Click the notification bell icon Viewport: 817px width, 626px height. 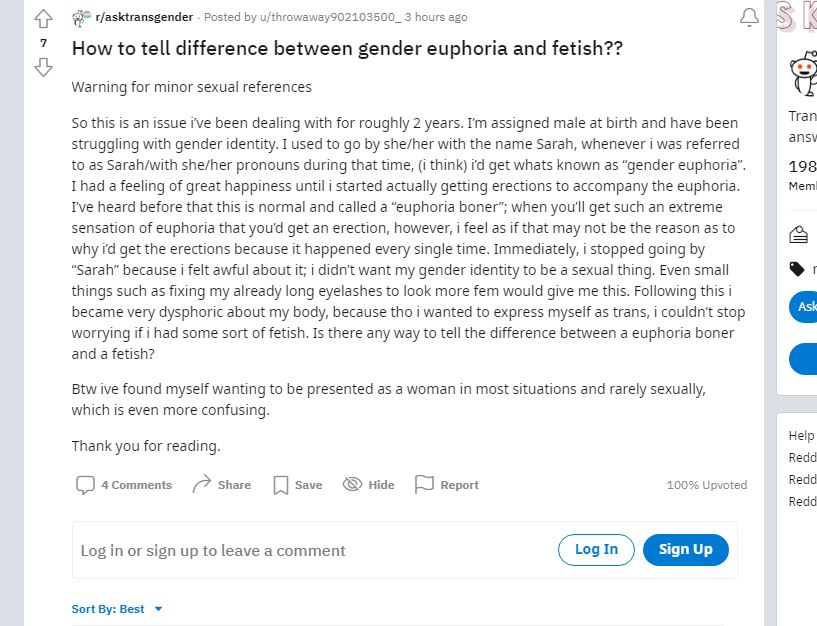coord(749,17)
